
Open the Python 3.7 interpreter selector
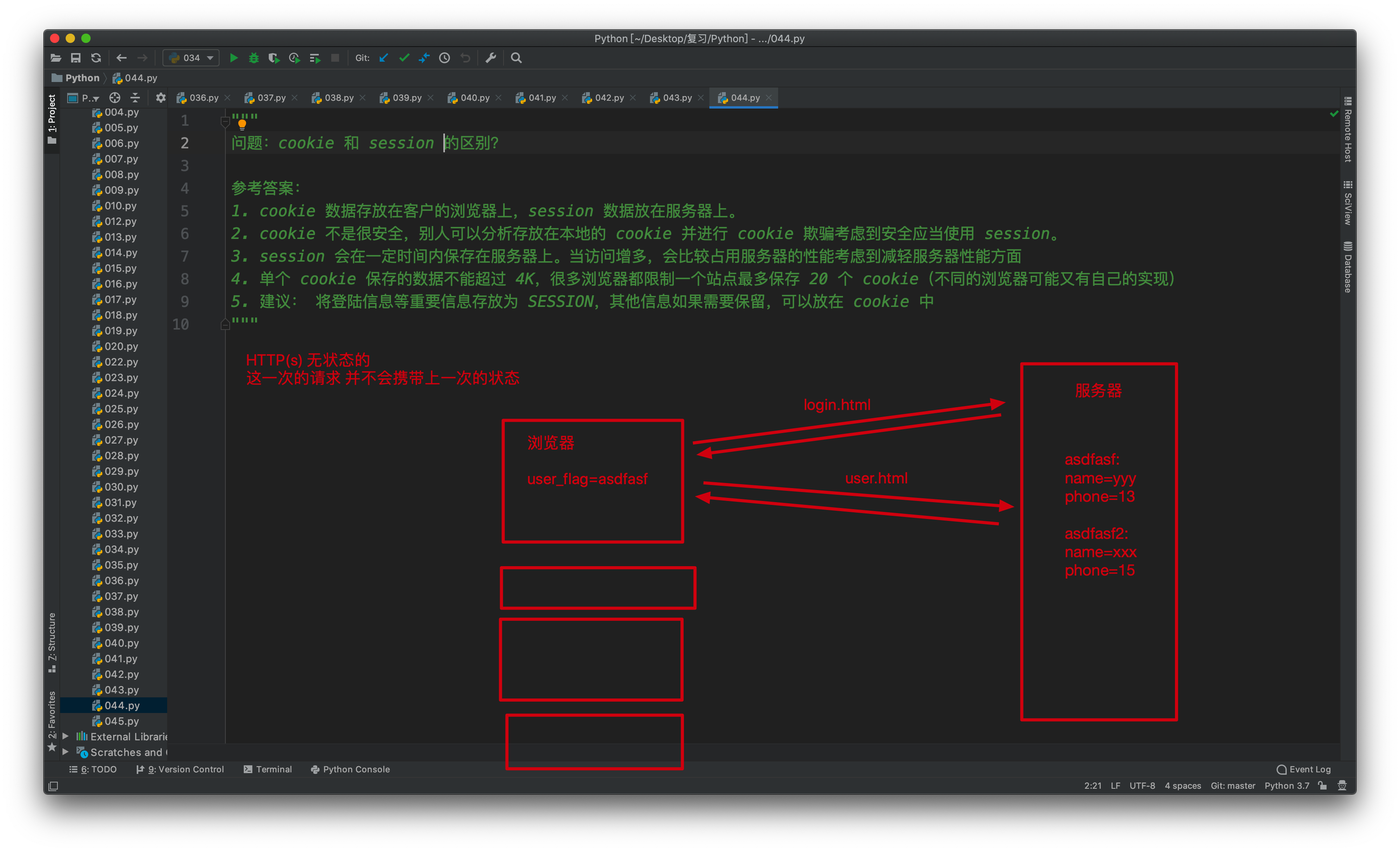(x=1286, y=786)
